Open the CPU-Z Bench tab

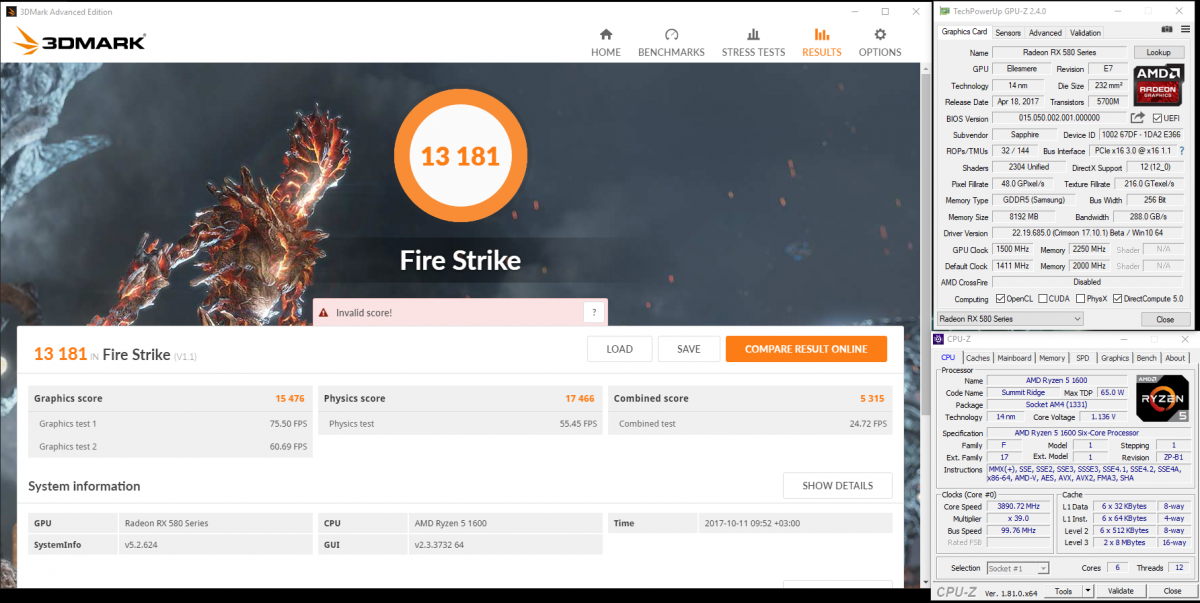coord(1147,357)
